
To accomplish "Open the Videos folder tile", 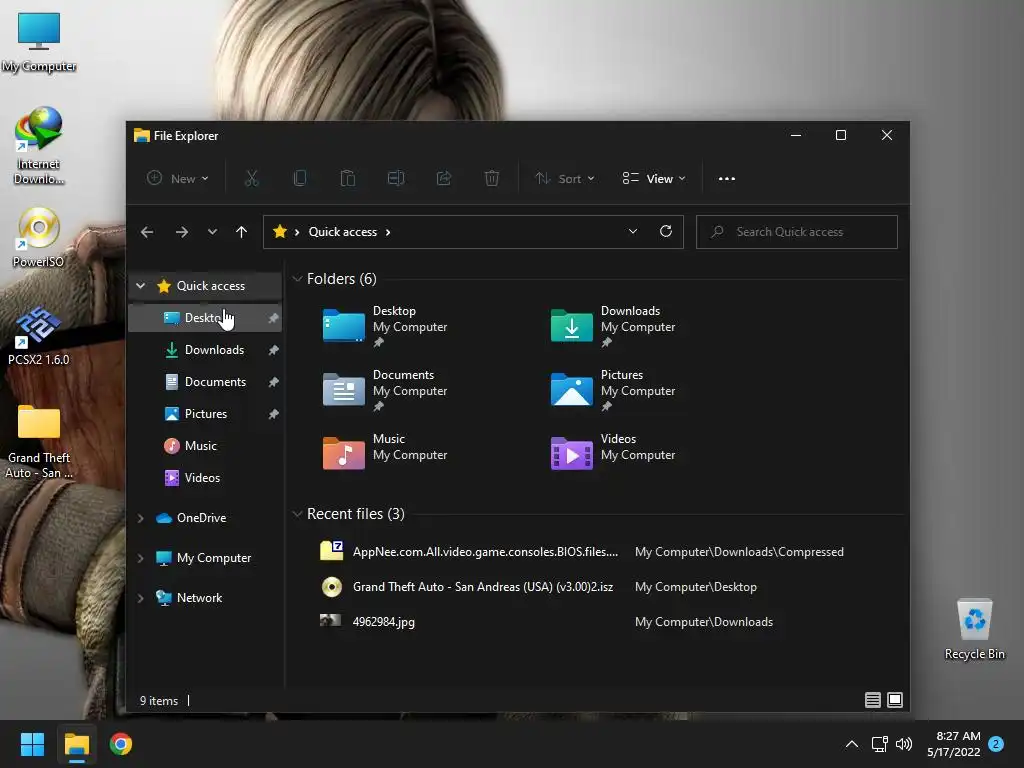I will 613,453.
